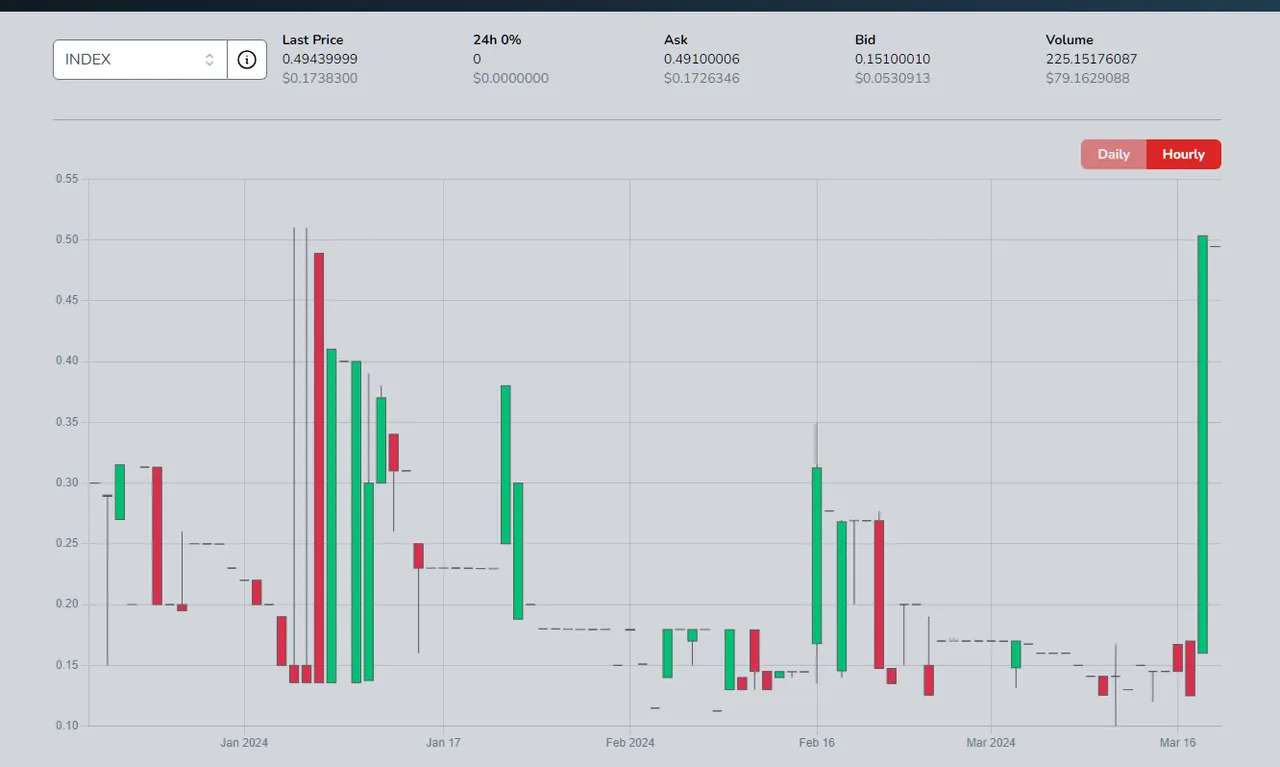The height and width of the screenshot is (767, 1280).
Task: Click the Jan 2024 axis label
Action: coord(245,743)
